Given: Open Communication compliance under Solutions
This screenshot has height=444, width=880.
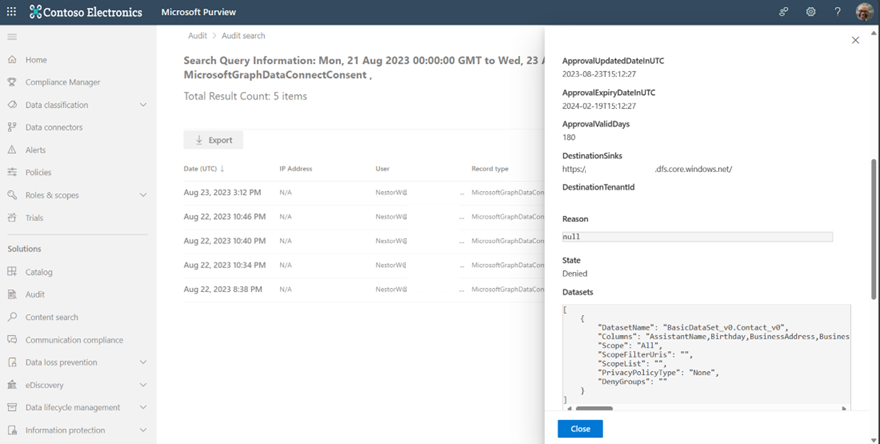Looking at the screenshot, I should [74, 340].
